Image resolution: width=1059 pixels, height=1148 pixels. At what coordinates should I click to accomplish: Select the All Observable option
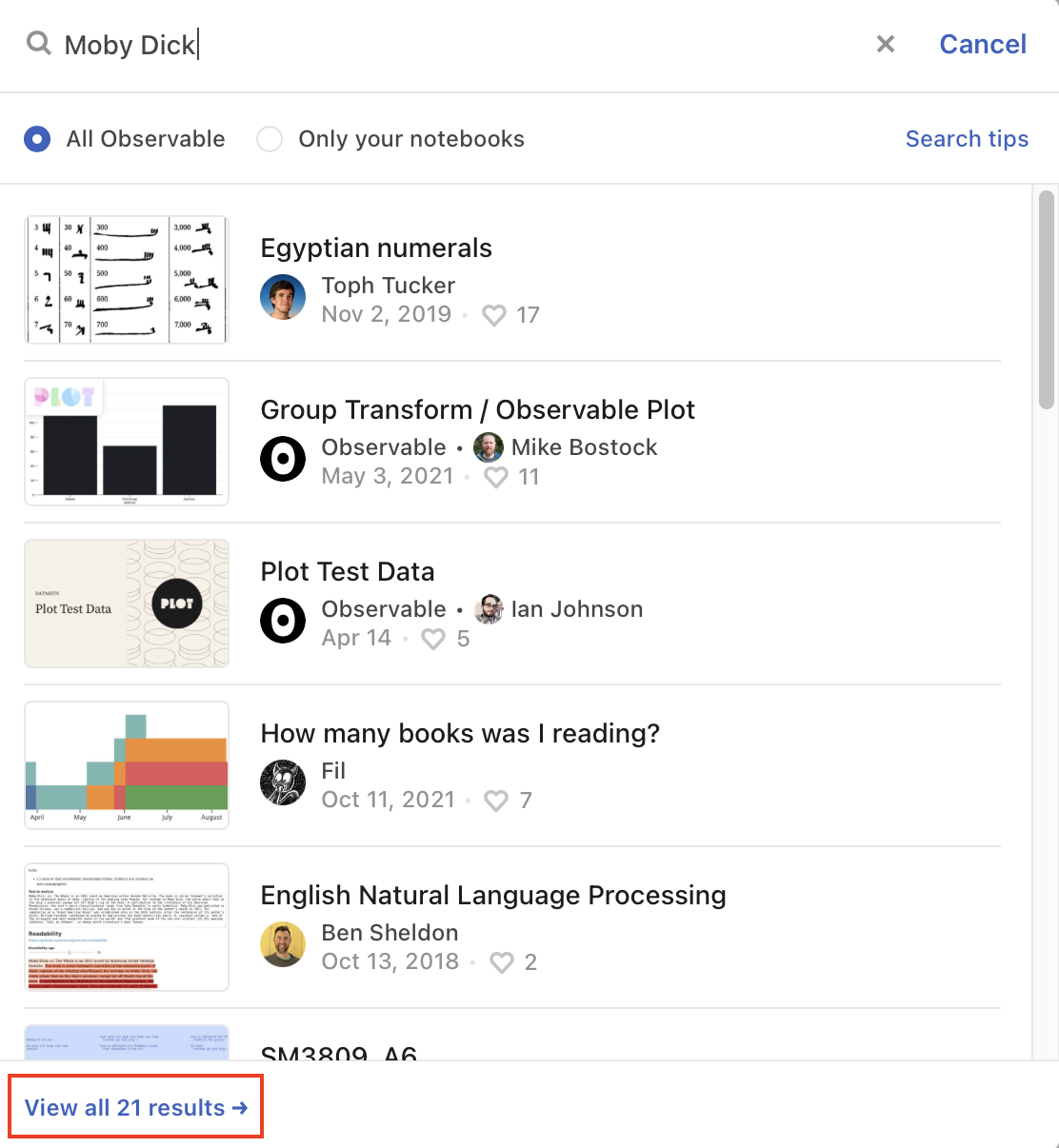coord(37,139)
